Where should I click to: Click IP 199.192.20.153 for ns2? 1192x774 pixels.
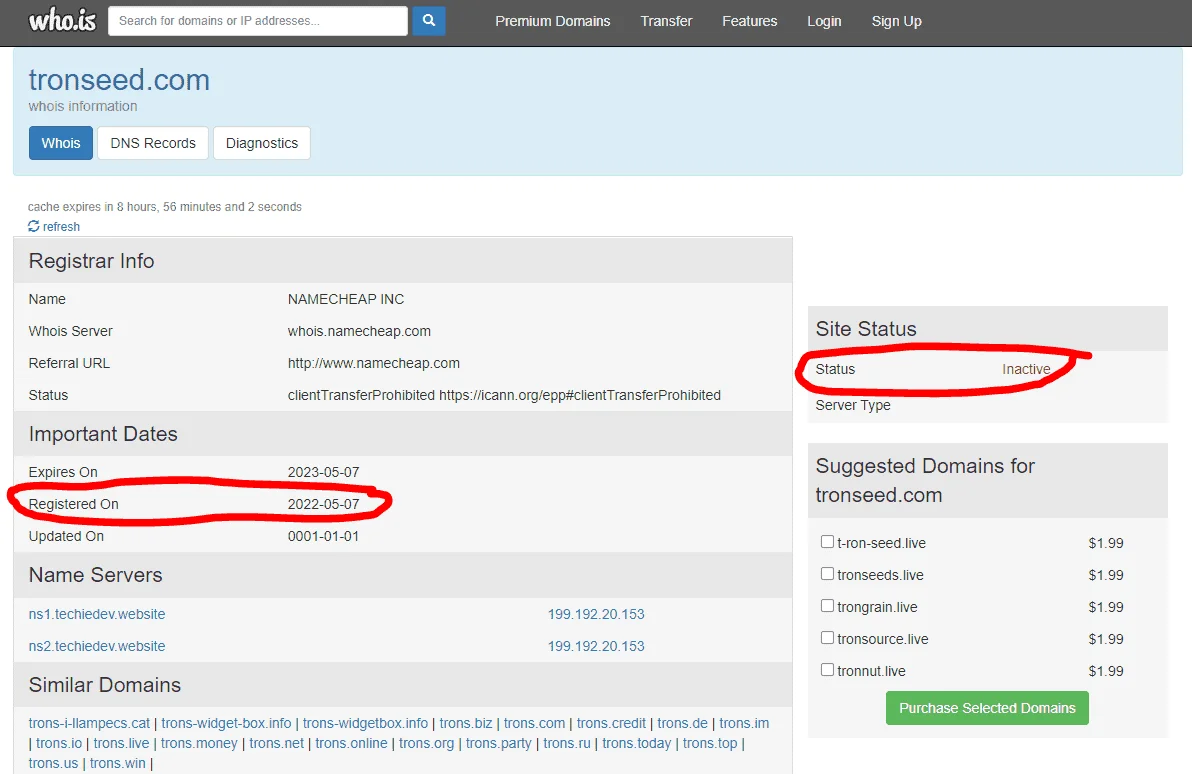[x=596, y=646]
